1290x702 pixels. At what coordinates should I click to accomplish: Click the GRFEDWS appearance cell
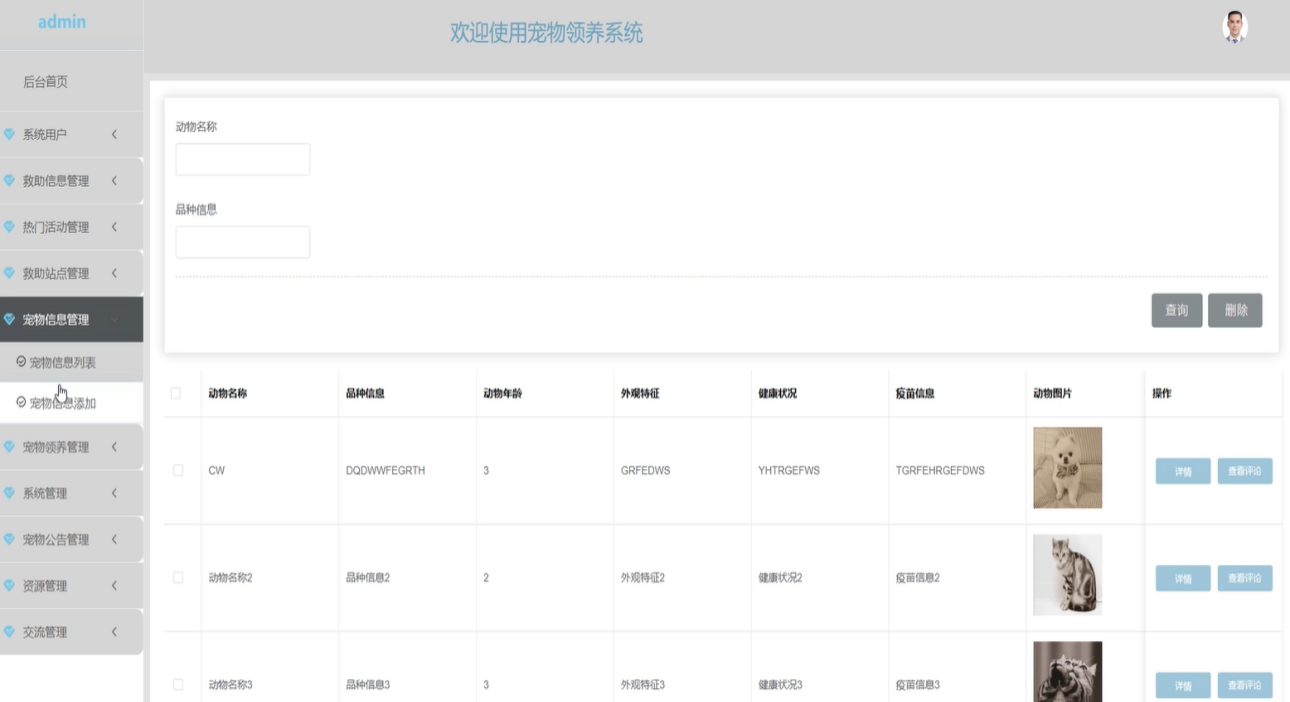click(645, 470)
